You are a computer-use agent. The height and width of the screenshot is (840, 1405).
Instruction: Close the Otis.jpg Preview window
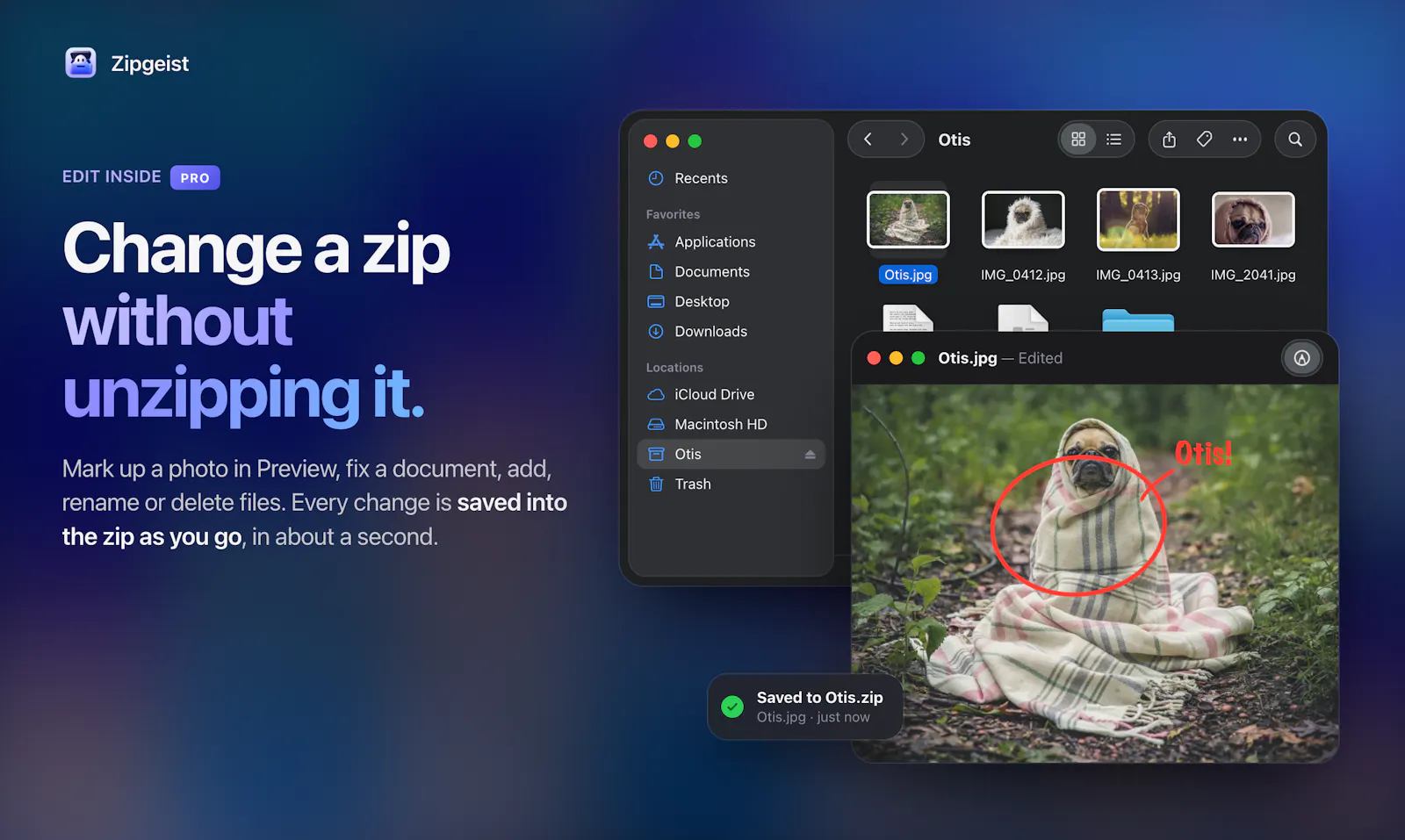pyautogui.click(x=874, y=358)
